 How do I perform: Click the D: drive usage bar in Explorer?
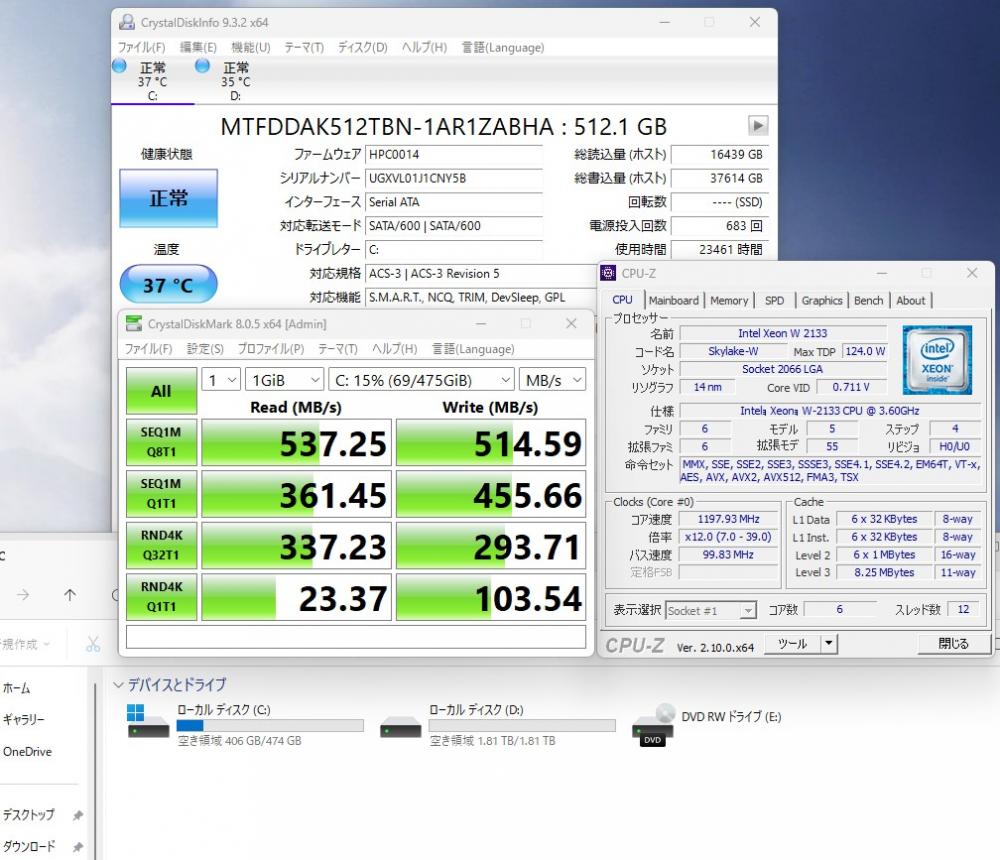point(522,725)
